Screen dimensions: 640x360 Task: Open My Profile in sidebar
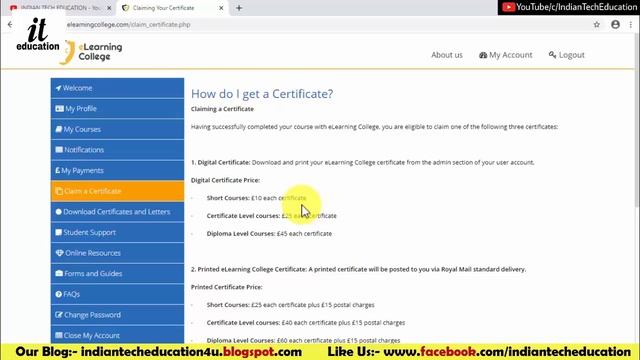pos(117,109)
